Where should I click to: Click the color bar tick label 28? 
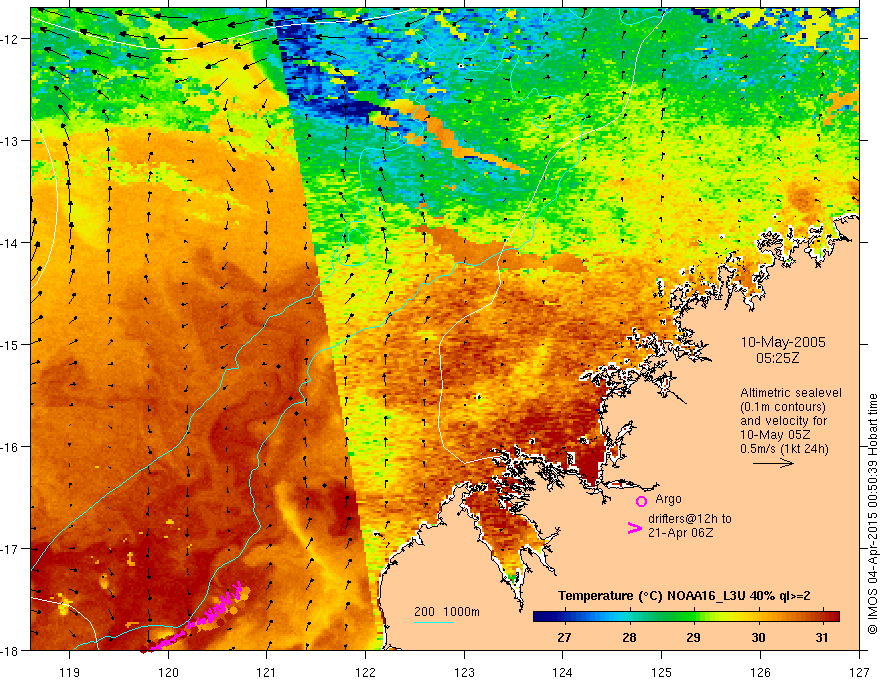pos(629,637)
